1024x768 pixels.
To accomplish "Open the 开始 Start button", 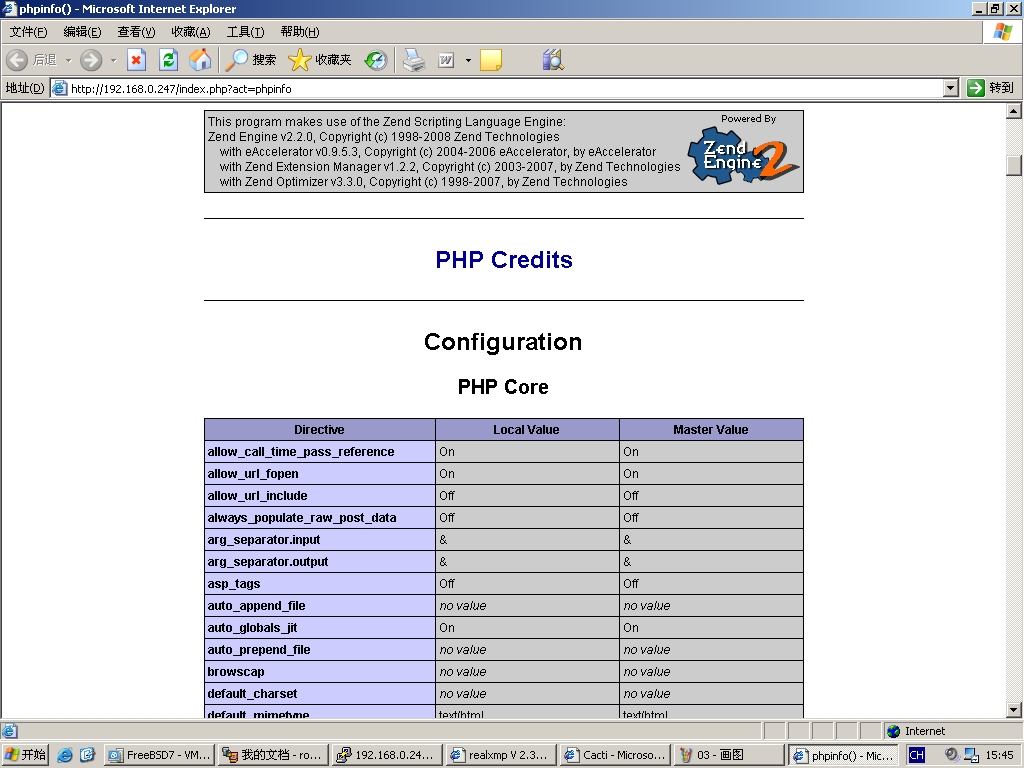I will (25, 755).
